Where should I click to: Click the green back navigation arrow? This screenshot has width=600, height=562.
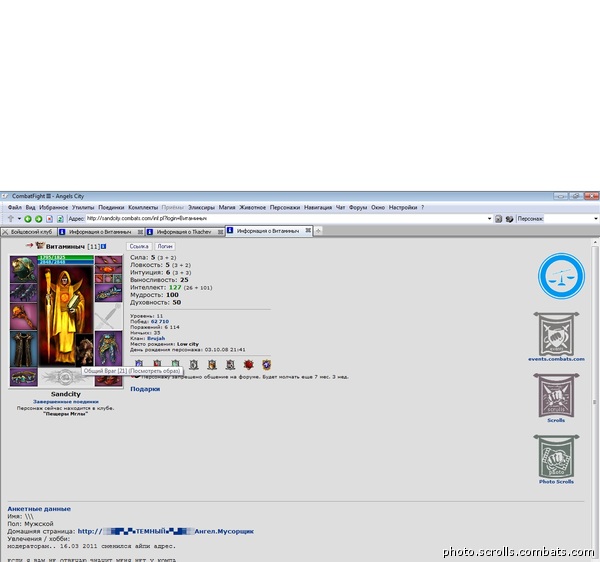(28, 219)
